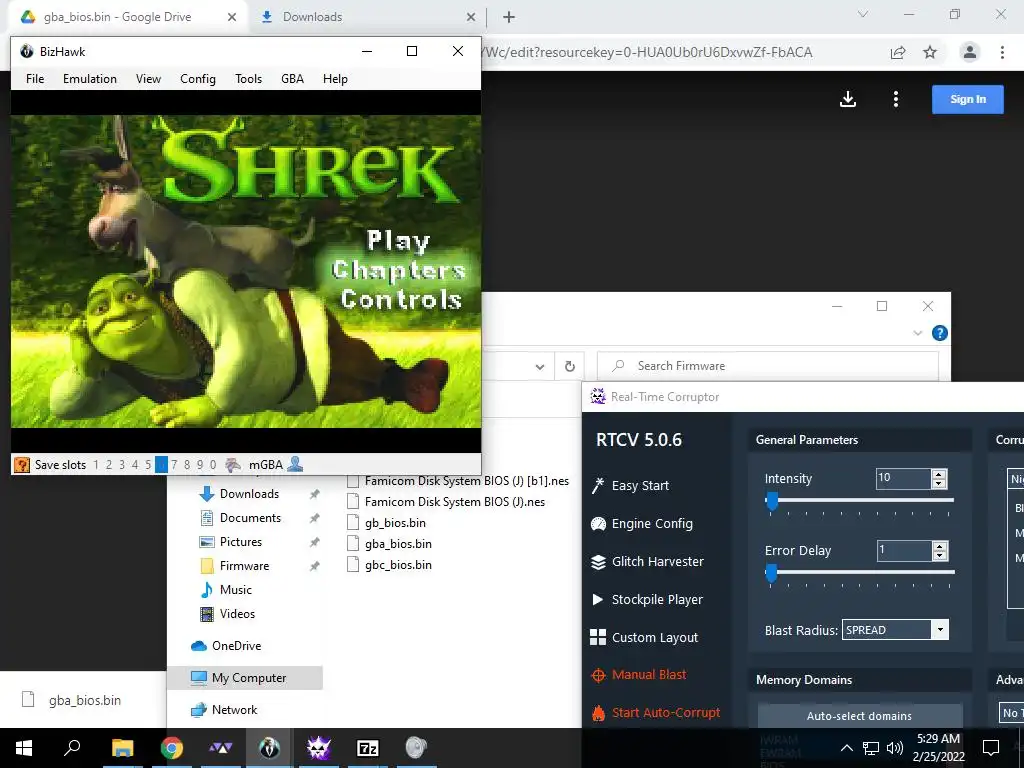This screenshot has height=768, width=1024.
Task: Open Easy Start in RTCV
Action: coord(640,486)
